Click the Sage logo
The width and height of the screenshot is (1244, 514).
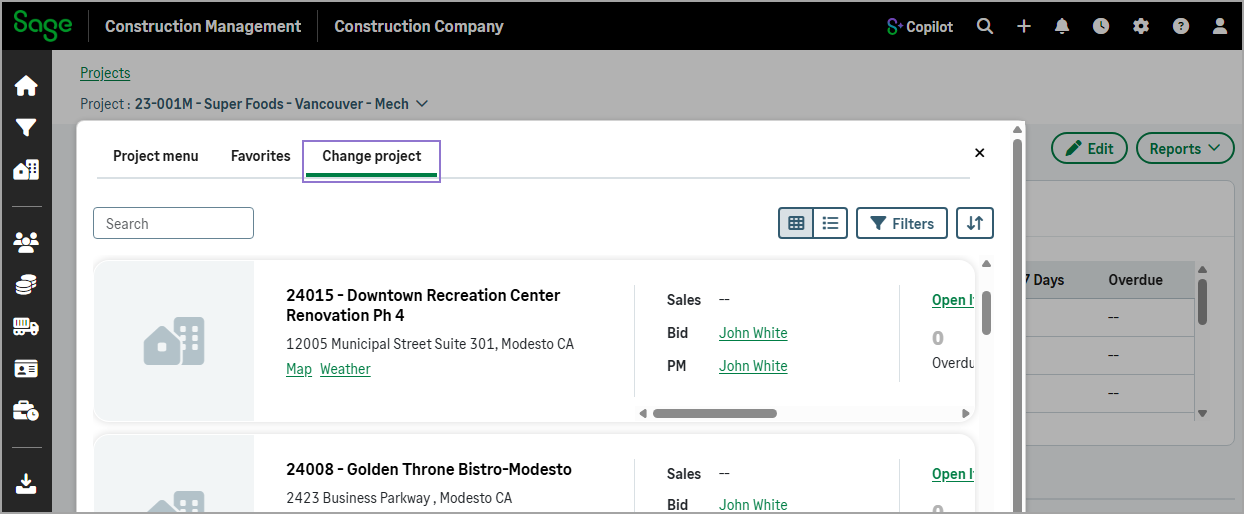point(42,25)
